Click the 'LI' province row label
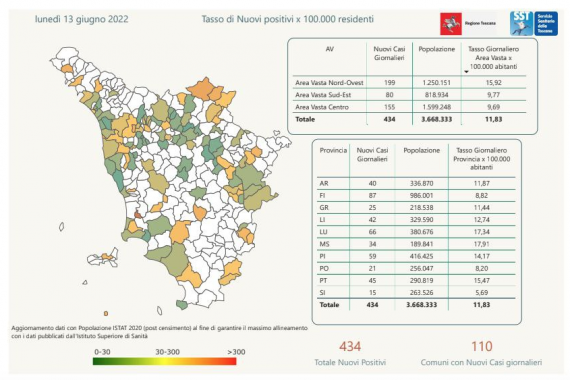Viewport: 570px width, 380px height. click(x=322, y=220)
